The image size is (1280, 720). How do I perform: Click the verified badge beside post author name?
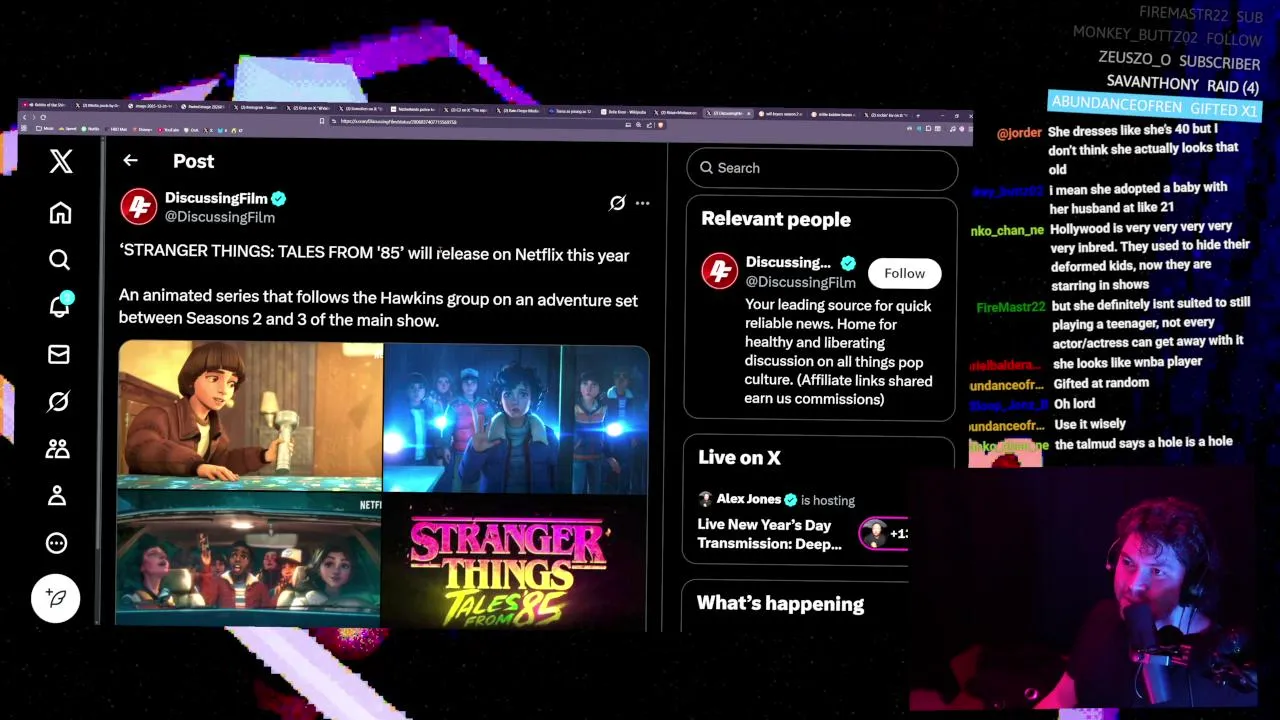[279, 198]
